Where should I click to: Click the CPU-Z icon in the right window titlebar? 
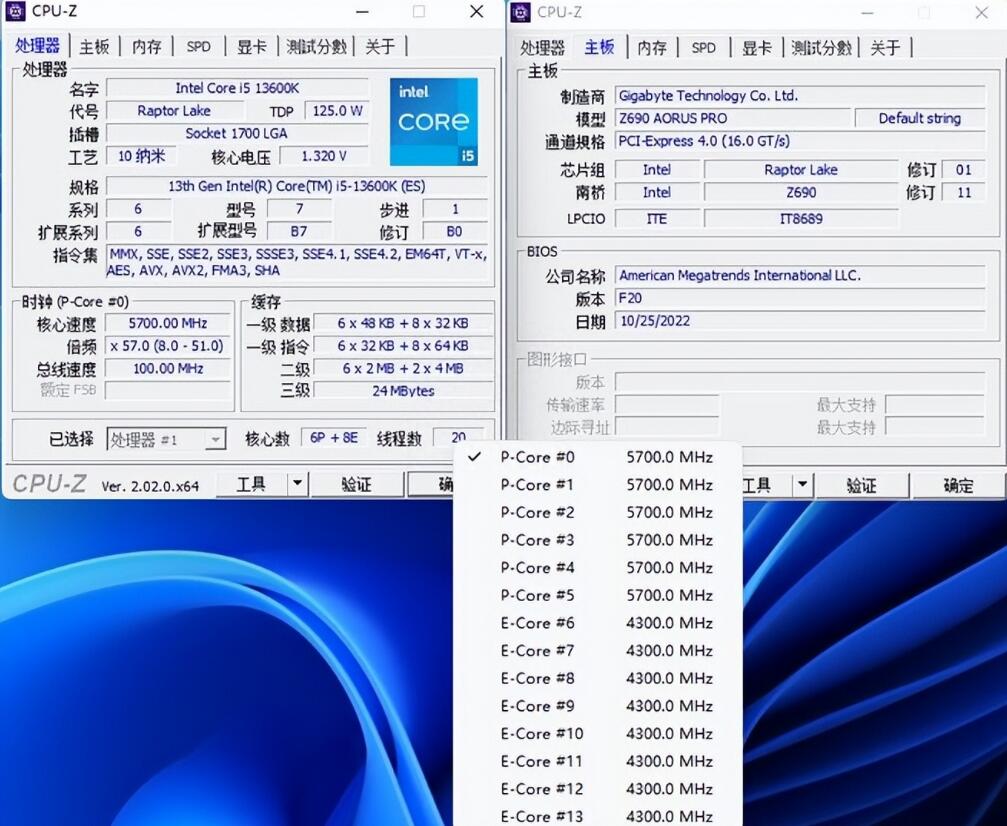[519, 12]
